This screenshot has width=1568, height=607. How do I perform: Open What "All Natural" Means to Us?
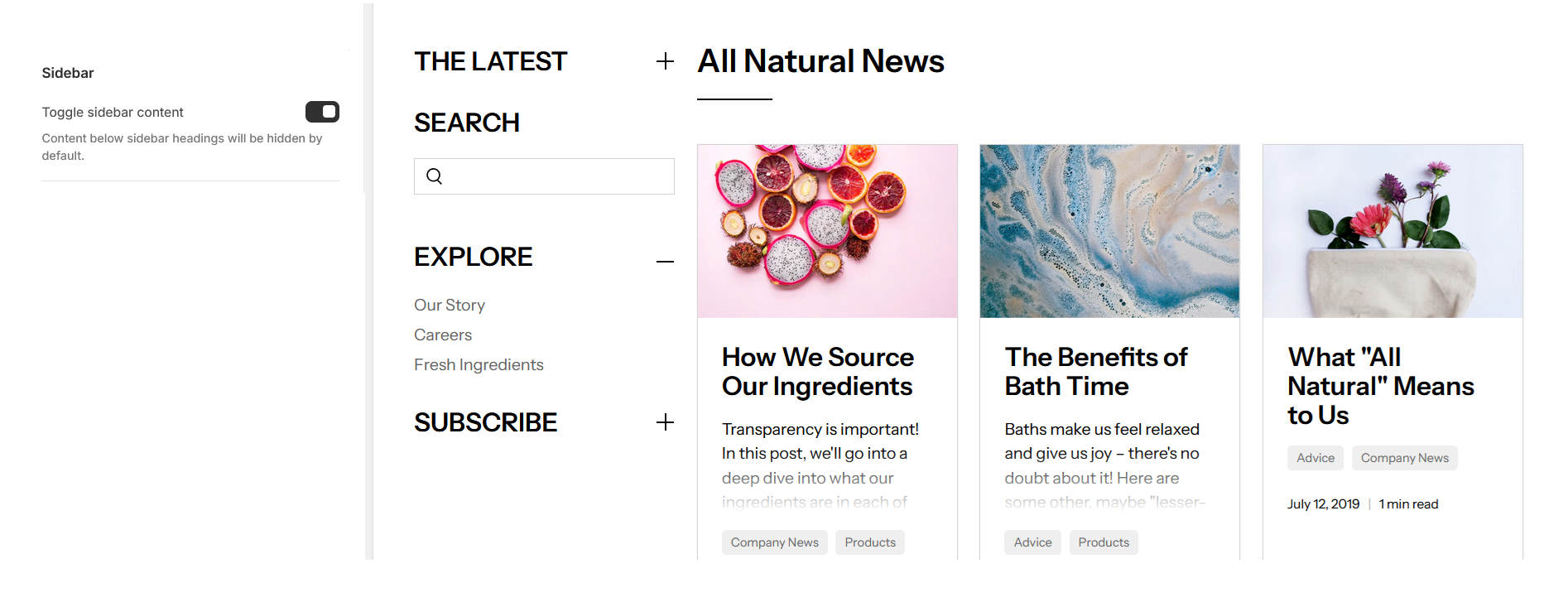(1380, 386)
